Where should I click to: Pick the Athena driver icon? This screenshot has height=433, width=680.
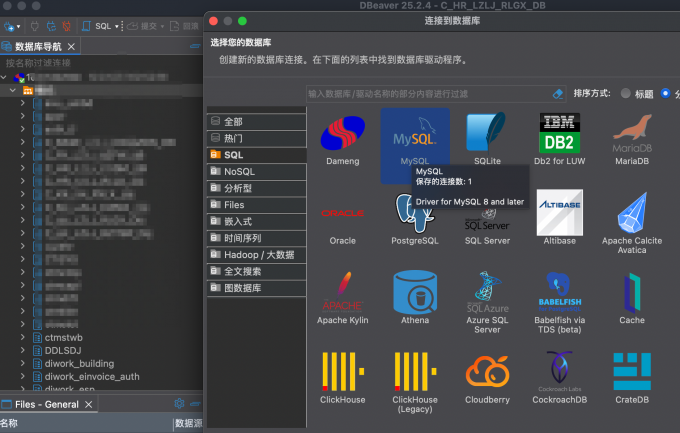tap(415, 299)
